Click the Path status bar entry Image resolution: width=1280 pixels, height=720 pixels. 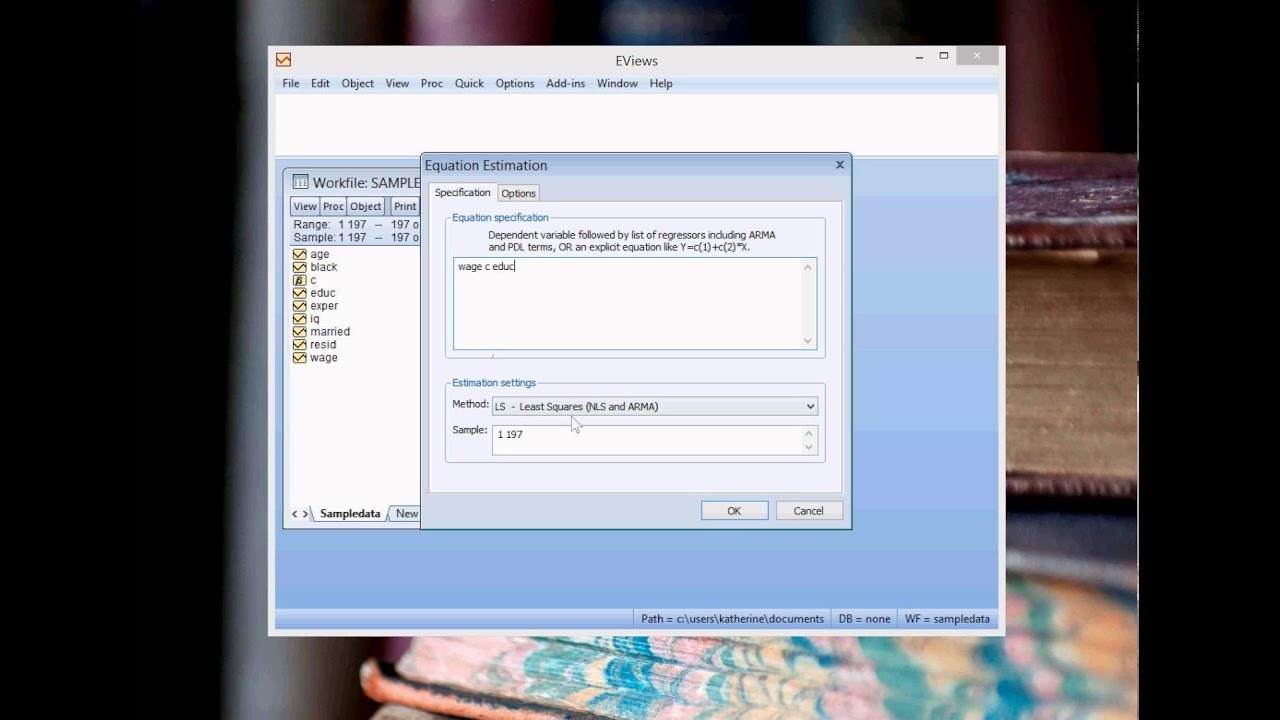(732, 619)
